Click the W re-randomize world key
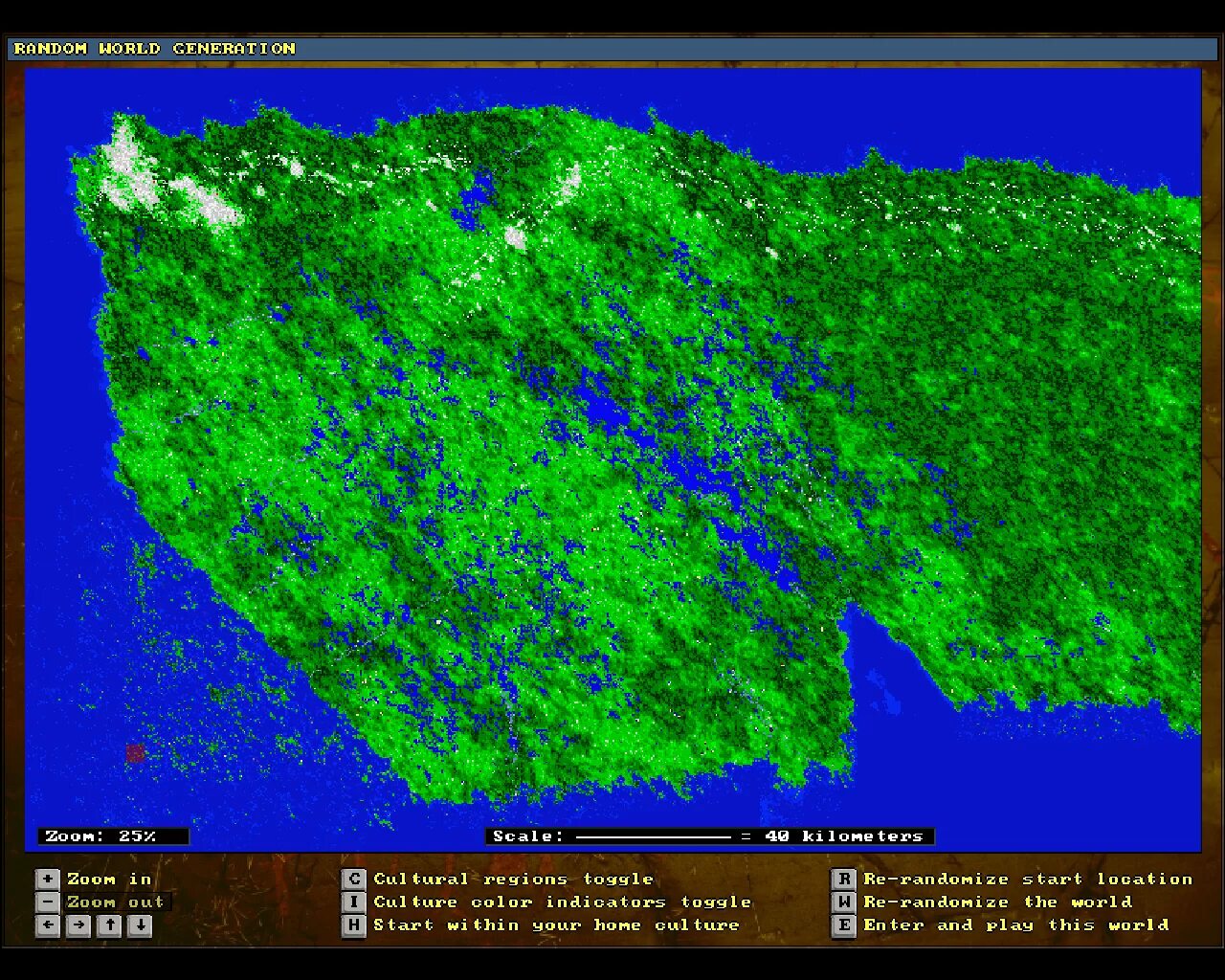 click(843, 902)
